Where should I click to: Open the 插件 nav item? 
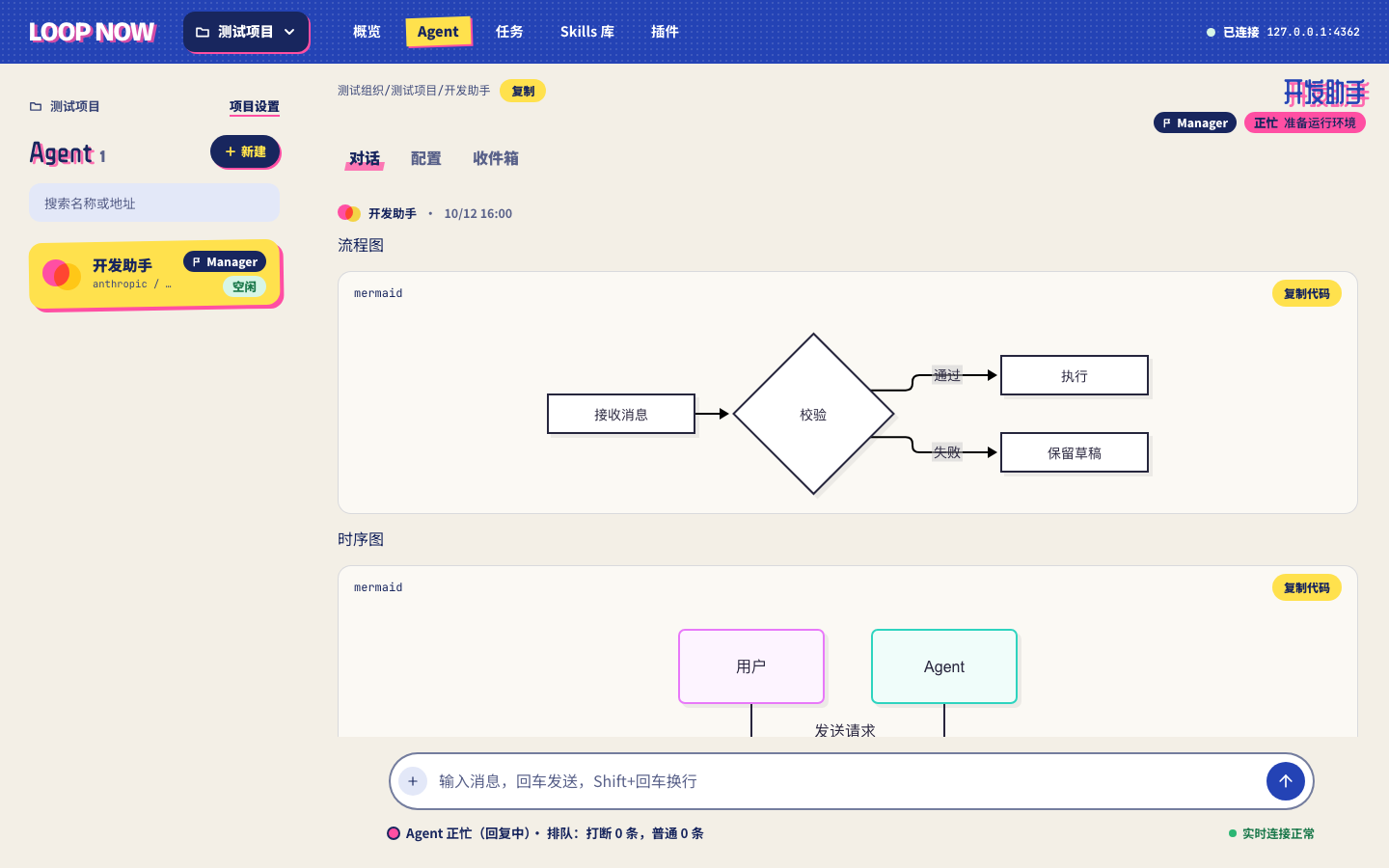click(x=665, y=32)
